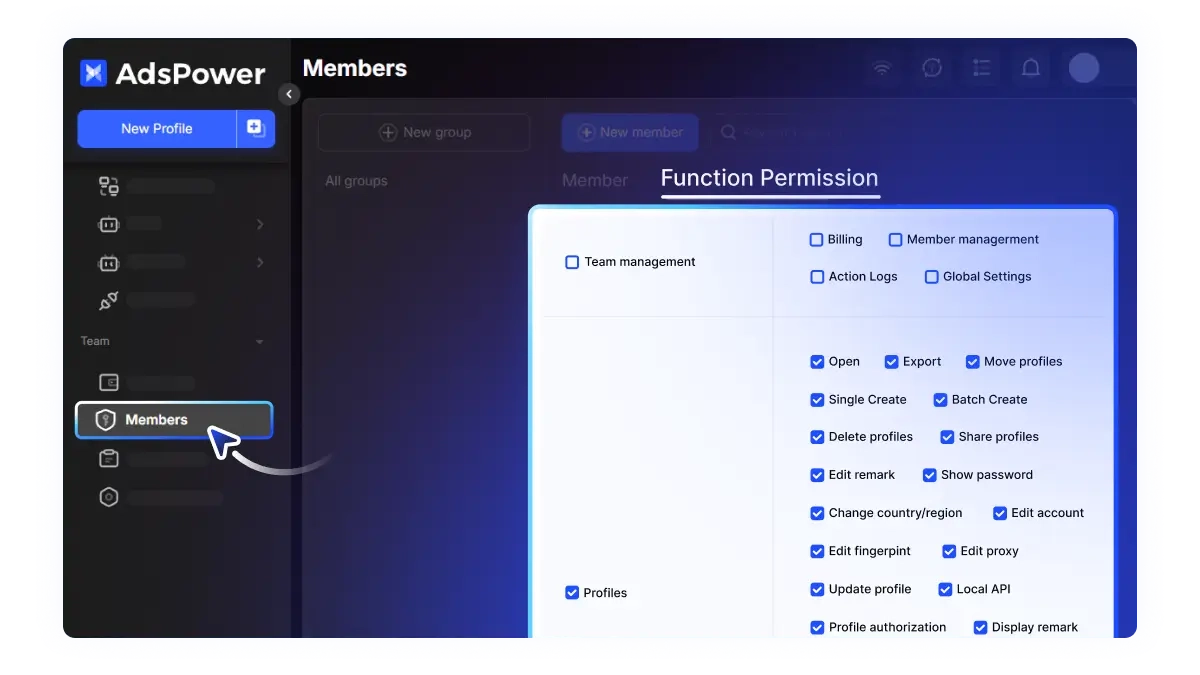Uncheck the Profiles permission group
This screenshot has height=675, width=1200.
pyautogui.click(x=572, y=593)
